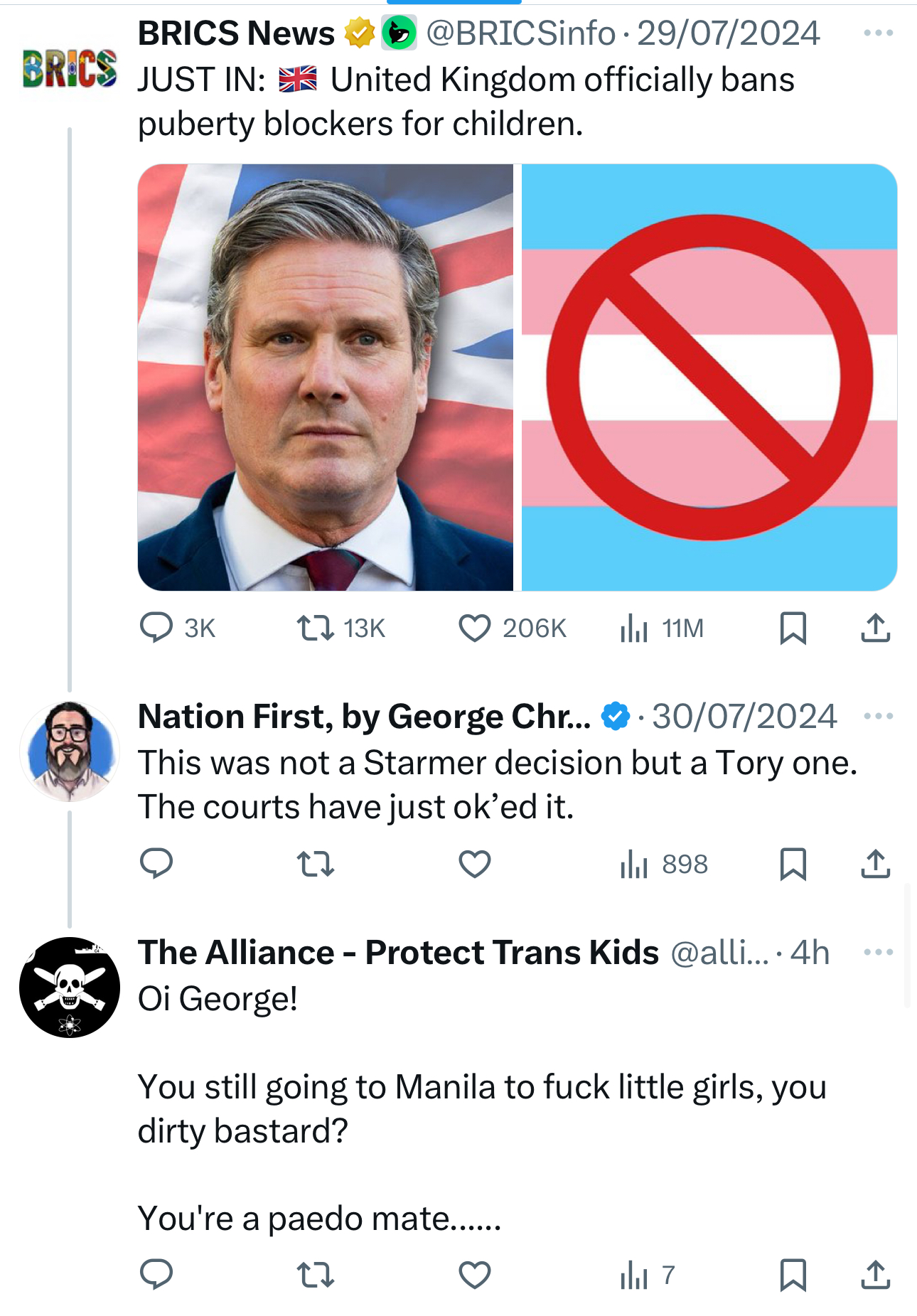Viewport: 917px width, 1316px height.
Task: Share the BRICS News post
Action: (875, 628)
